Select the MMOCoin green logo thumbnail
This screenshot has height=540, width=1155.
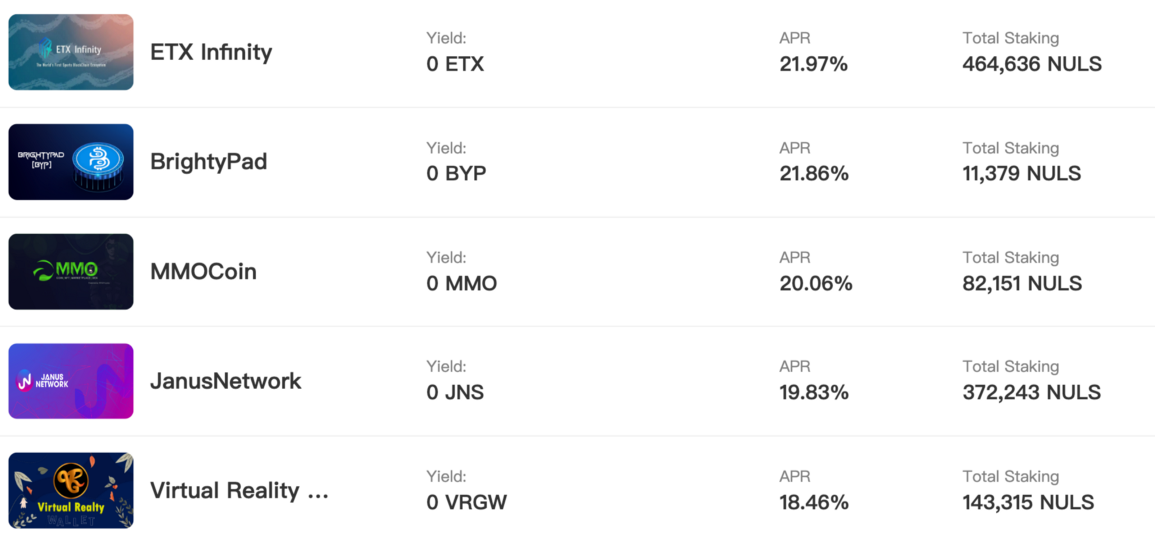pyautogui.click(x=71, y=272)
